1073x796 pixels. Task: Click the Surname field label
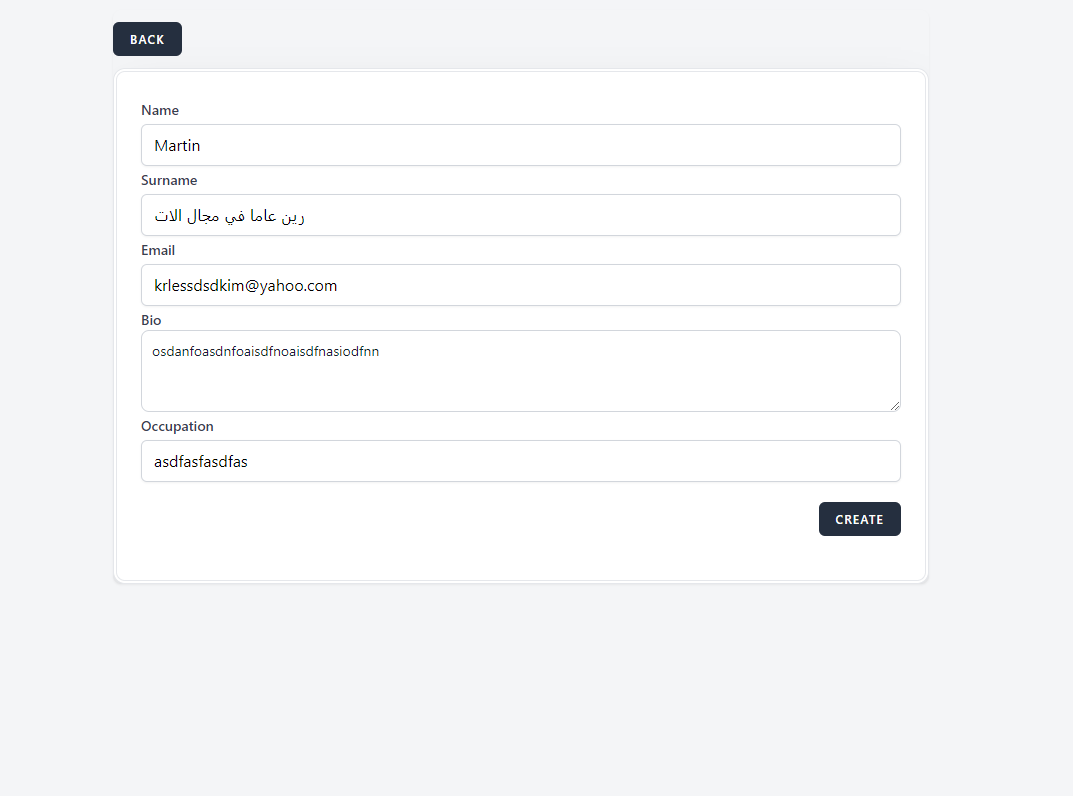tap(169, 180)
